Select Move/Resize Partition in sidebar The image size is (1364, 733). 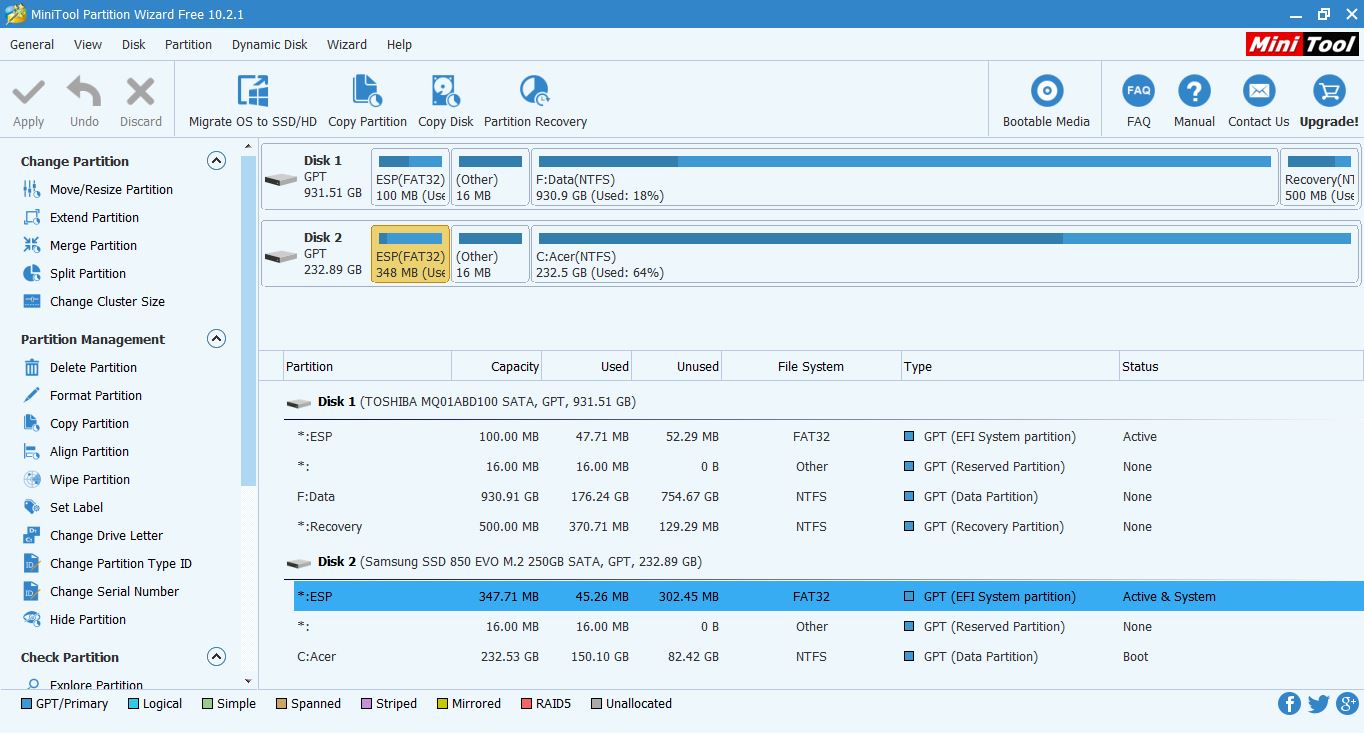coord(111,189)
